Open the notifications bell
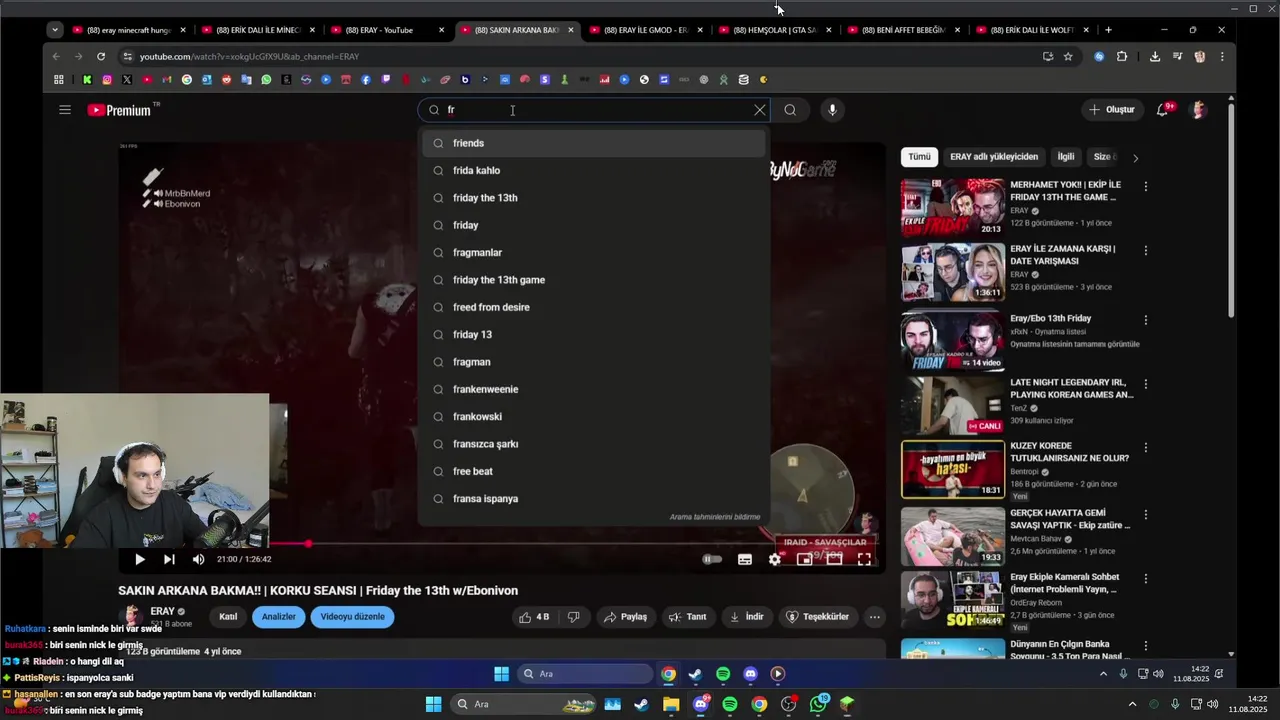This screenshot has width=1280, height=720. tap(1163, 110)
